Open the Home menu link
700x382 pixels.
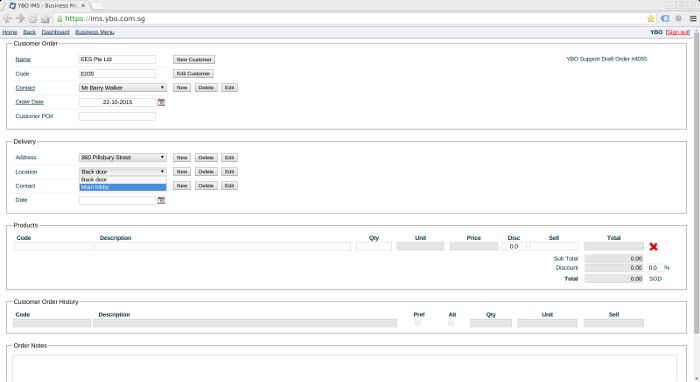tap(10, 32)
